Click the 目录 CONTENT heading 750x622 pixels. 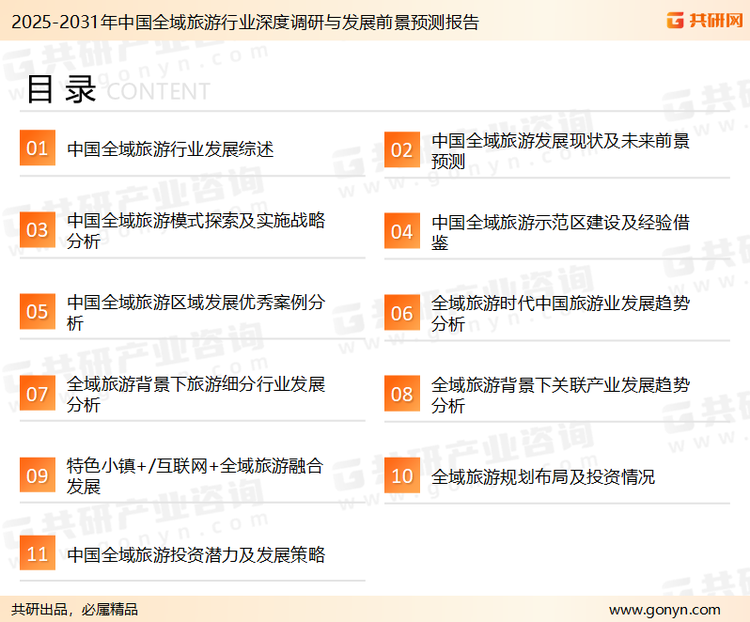(x=117, y=90)
